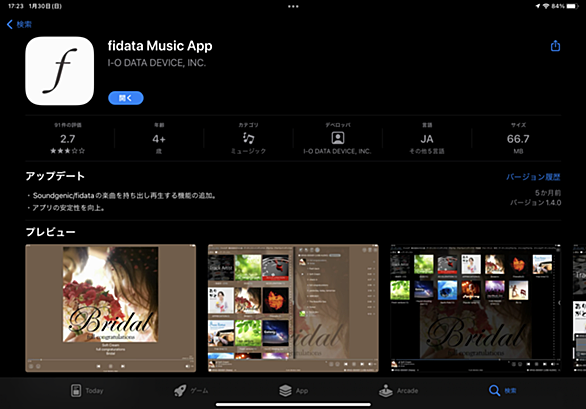The width and height of the screenshot is (586, 409).
Task: Tap the developer person icon
Action: (x=337, y=138)
